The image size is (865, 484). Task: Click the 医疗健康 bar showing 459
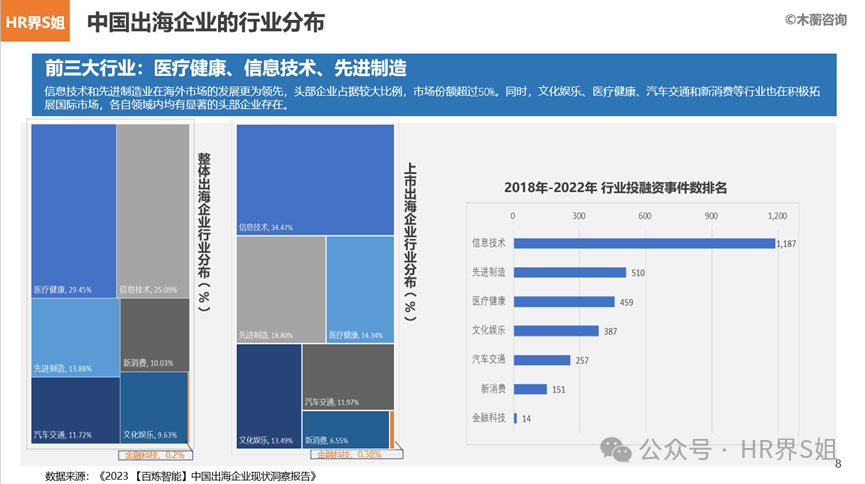click(x=563, y=301)
